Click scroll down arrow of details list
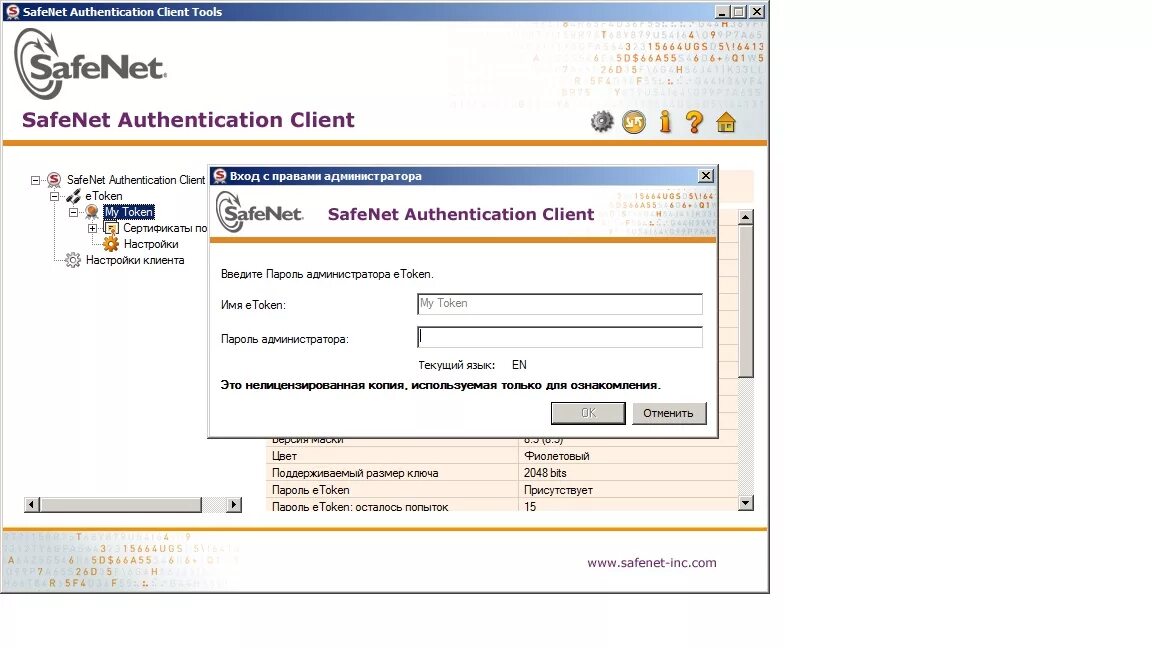This screenshot has width=1152, height=648. click(746, 503)
